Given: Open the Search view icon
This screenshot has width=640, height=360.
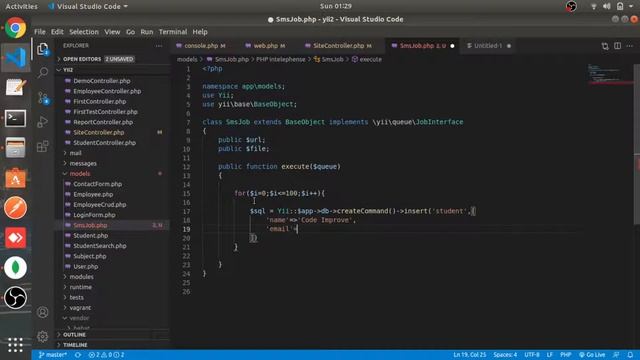Looking at the screenshot, I should [x=42, y=73].
